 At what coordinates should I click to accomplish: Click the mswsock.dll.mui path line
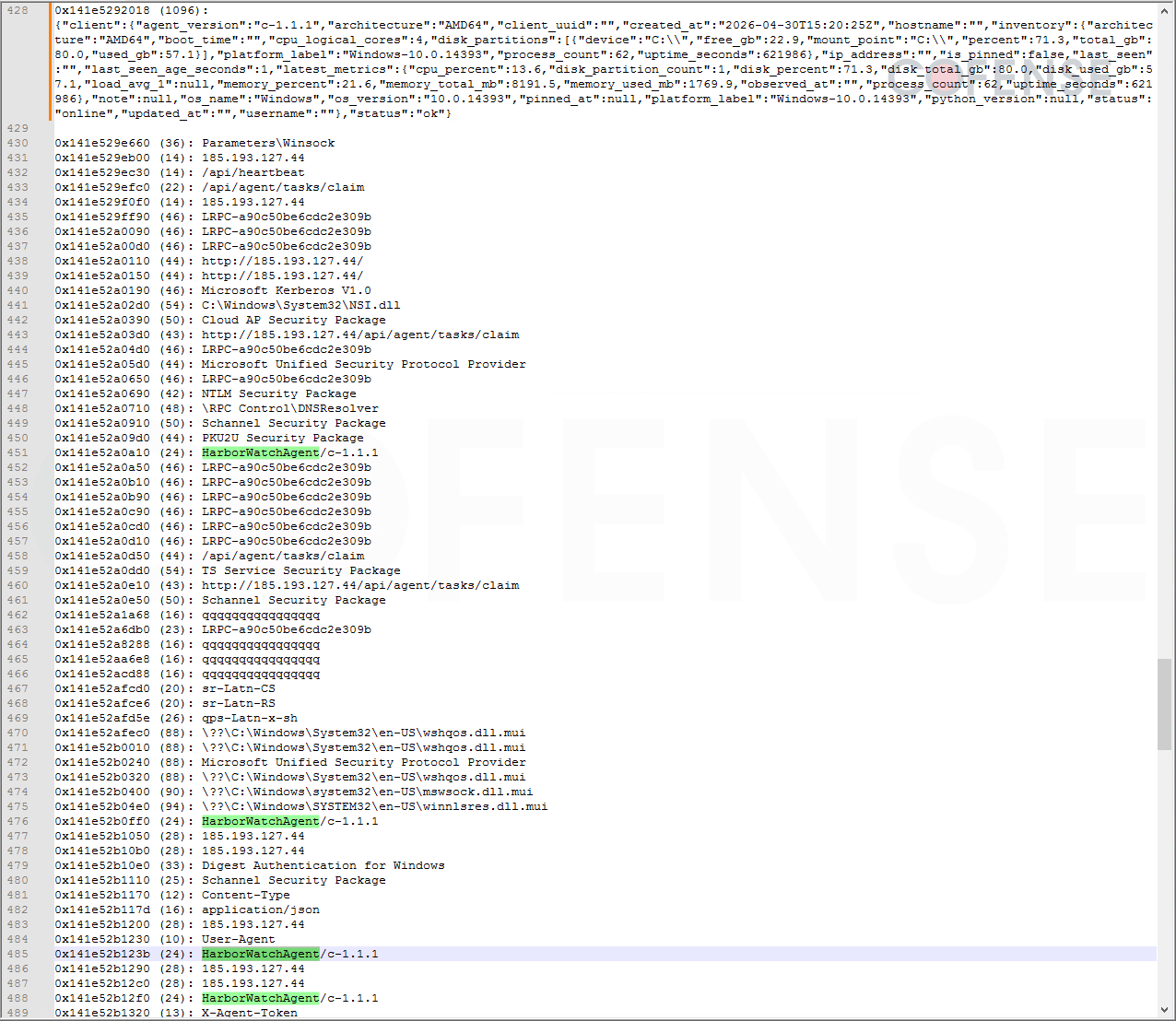coord(368,792)
